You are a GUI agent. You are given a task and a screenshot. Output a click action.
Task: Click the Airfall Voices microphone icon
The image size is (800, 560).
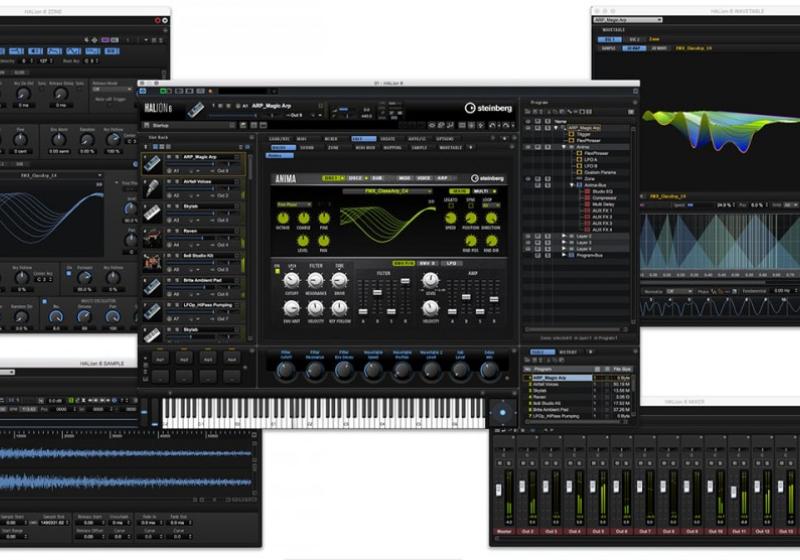(152, 188)
